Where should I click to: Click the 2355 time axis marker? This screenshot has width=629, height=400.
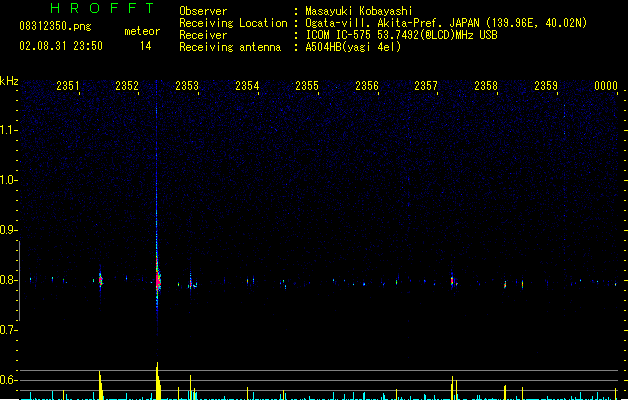point(307,86)
